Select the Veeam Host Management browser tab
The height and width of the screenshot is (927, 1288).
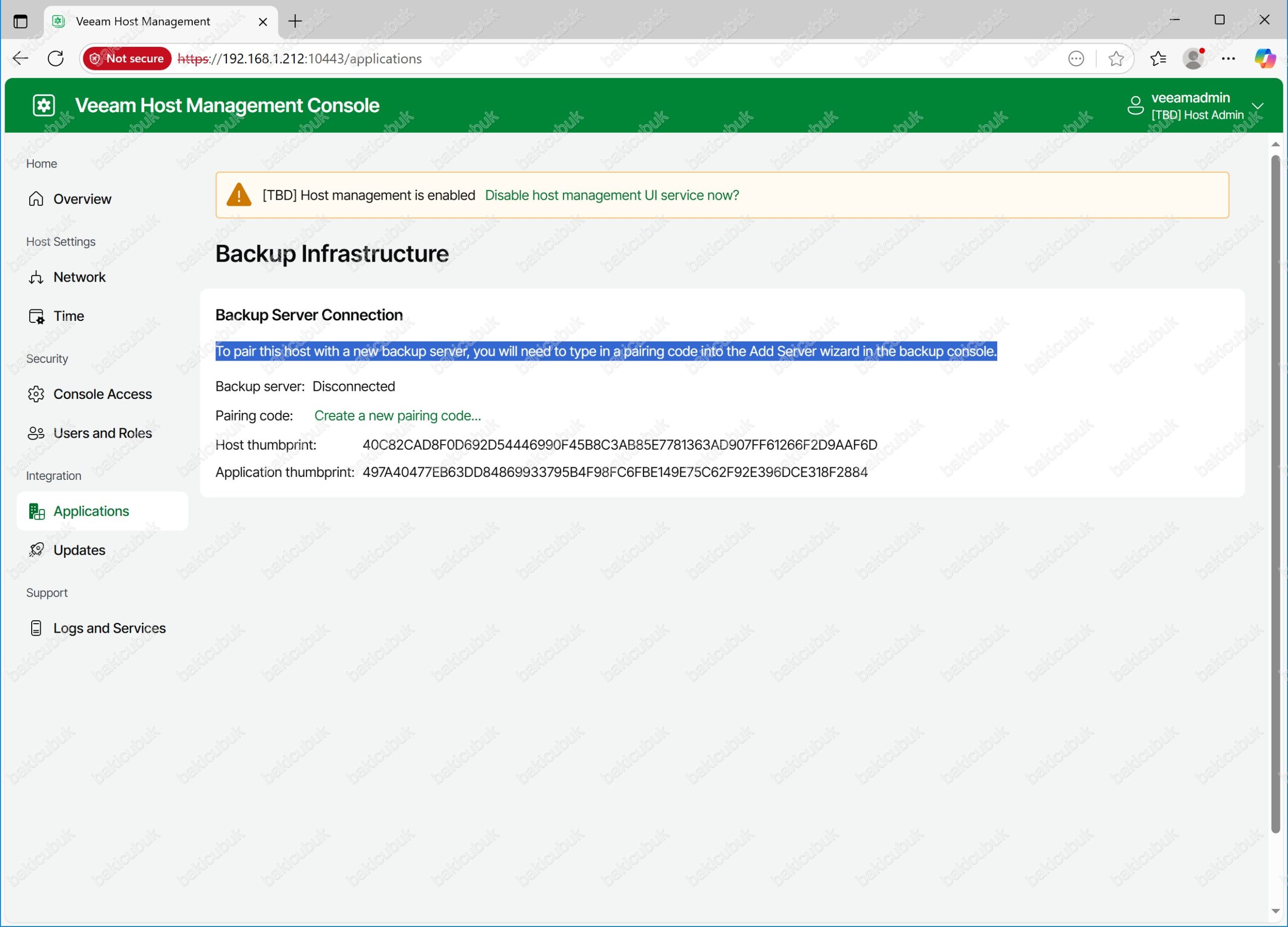click(x=160, y=22)
